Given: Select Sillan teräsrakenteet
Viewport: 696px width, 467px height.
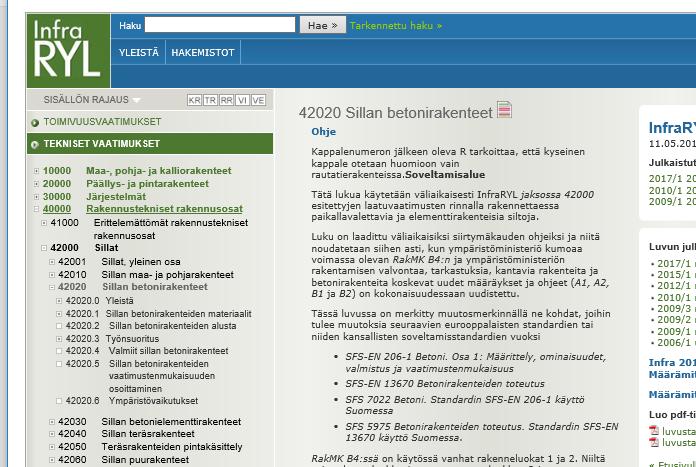Looking at the screenshot, I should pos(148,434).
